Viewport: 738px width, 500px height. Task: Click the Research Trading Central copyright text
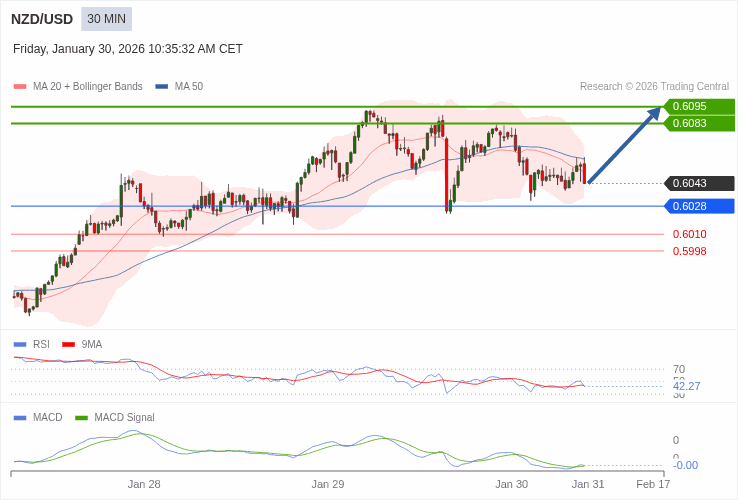coord(654,87)
